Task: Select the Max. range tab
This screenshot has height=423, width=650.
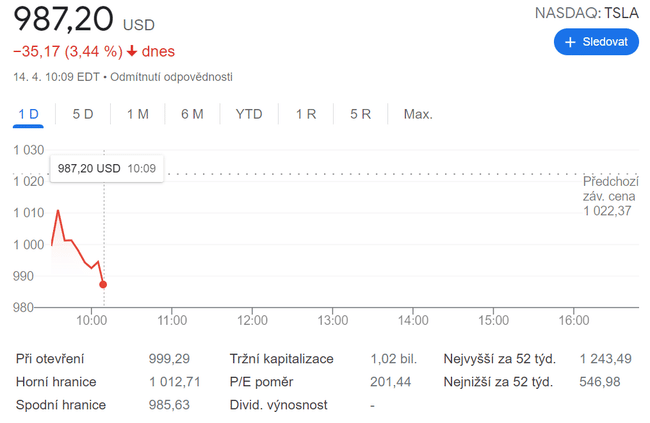Action: coord(418,114)
